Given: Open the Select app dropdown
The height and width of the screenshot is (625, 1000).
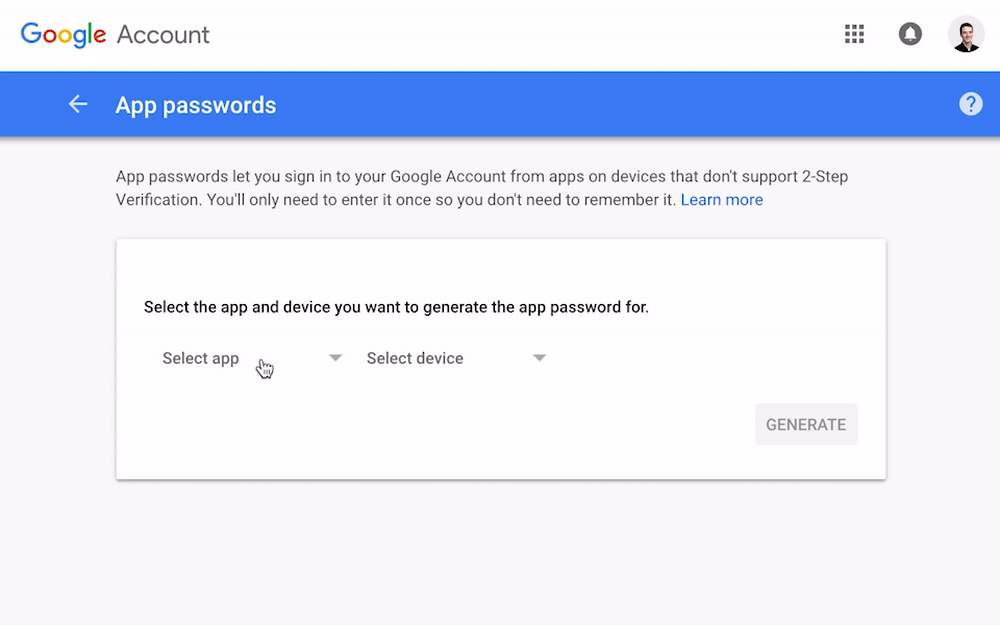Looking at the screenshot, I should click(201, 358).
